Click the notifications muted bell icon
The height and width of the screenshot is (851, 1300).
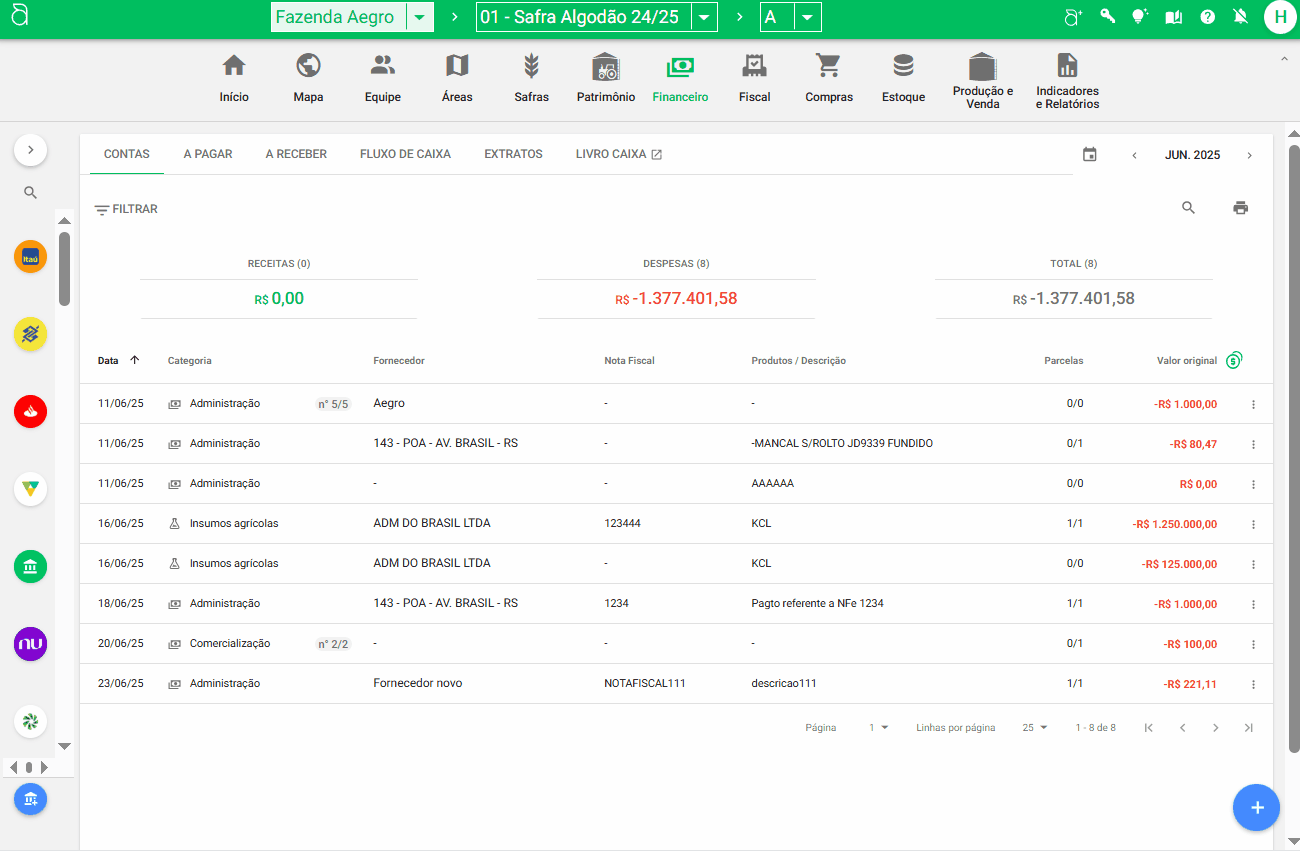point(1240,17)
